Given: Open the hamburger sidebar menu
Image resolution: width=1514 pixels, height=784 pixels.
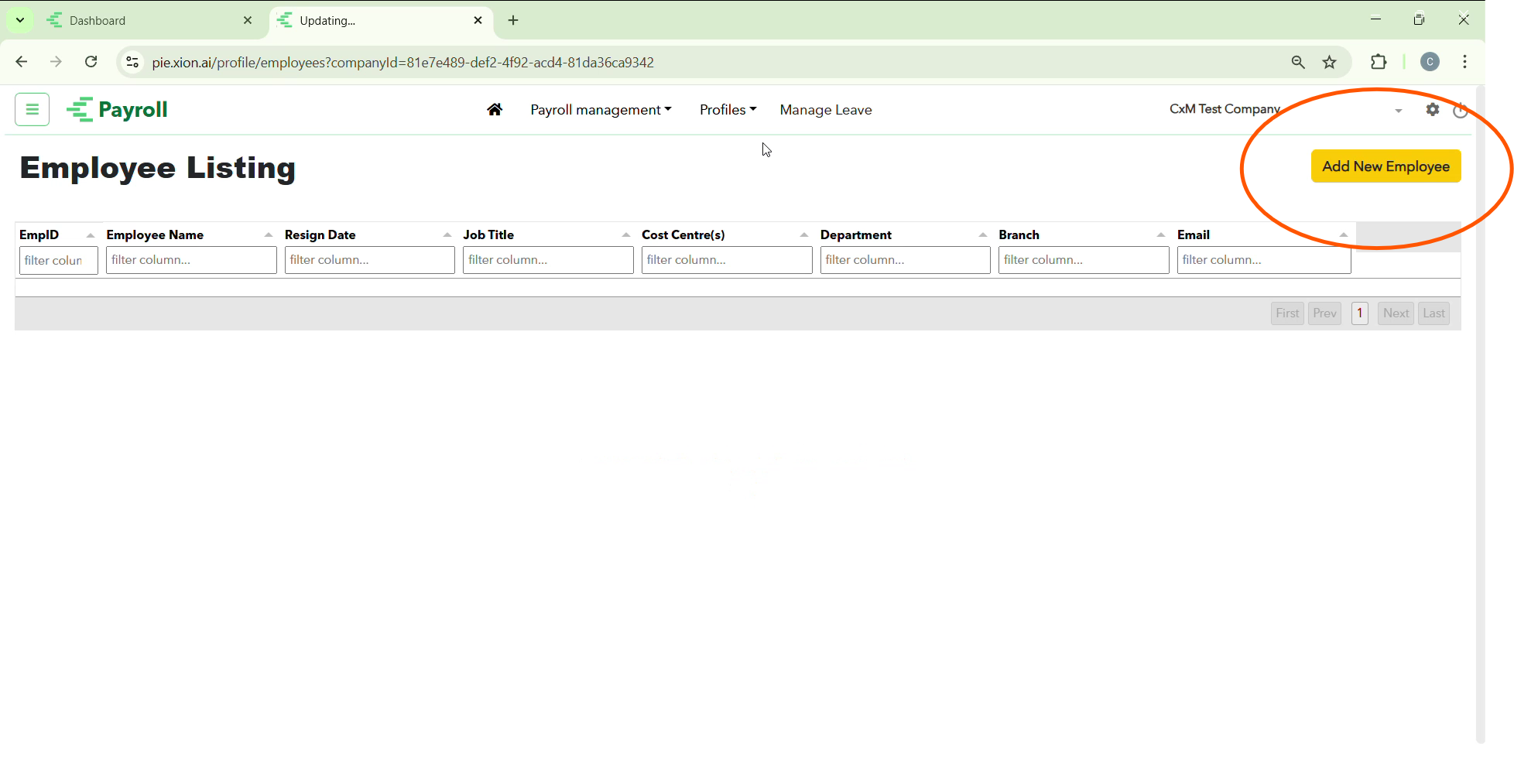Looking at the screenshot, I should click(x=32, y=109).
